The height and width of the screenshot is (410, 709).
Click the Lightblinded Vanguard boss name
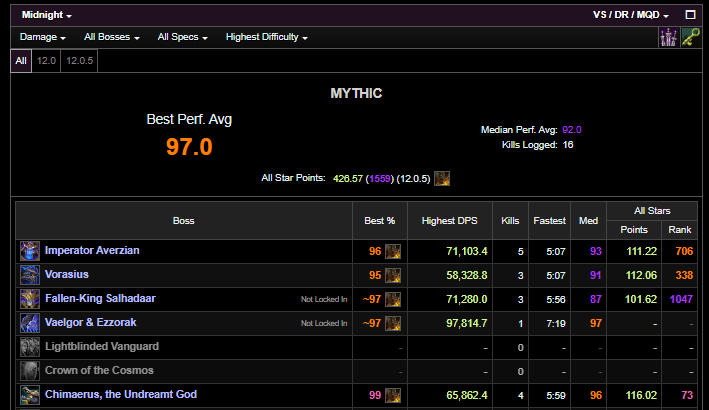click(102, 346)
